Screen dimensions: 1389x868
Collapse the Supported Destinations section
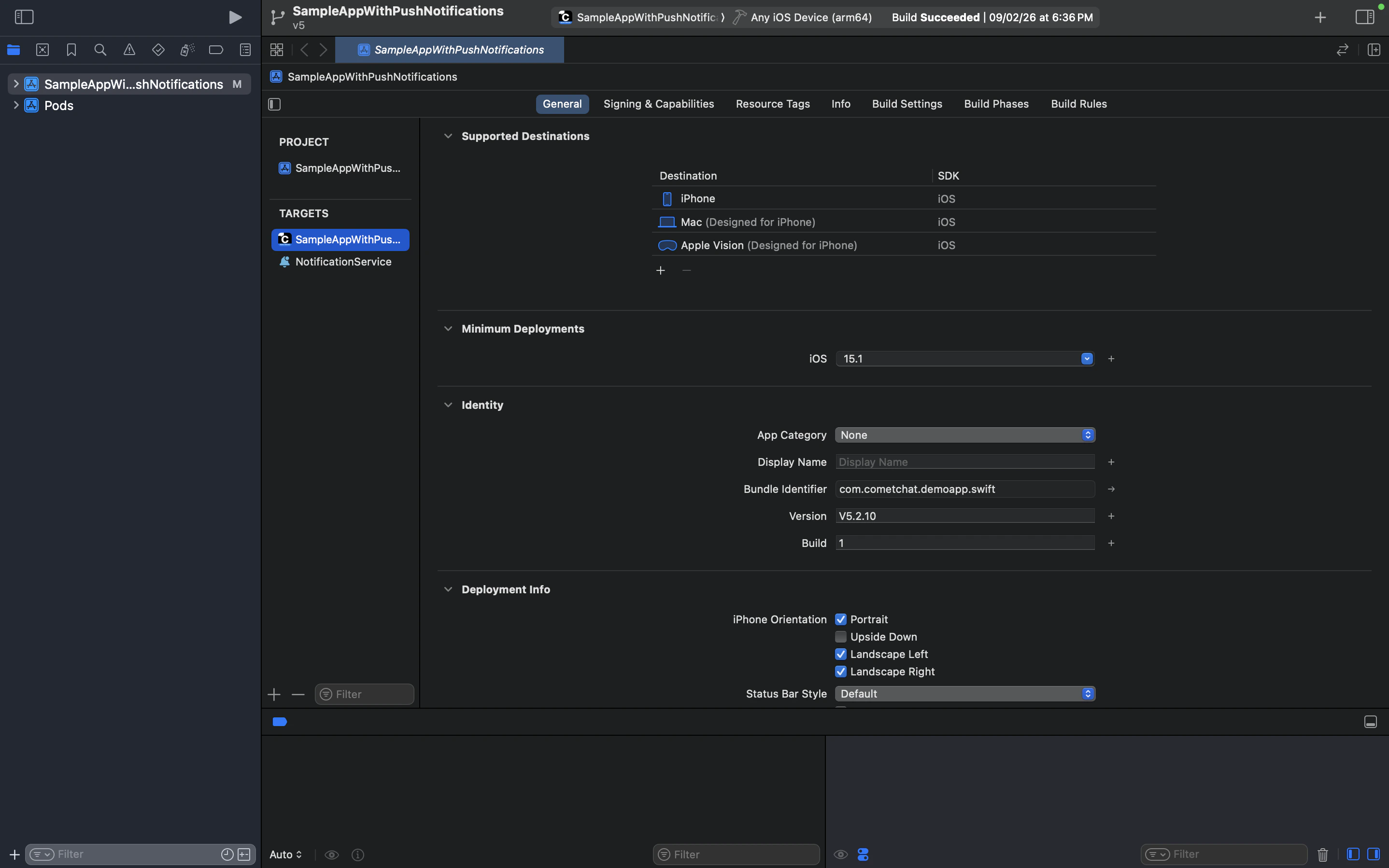tap(449, 136)
